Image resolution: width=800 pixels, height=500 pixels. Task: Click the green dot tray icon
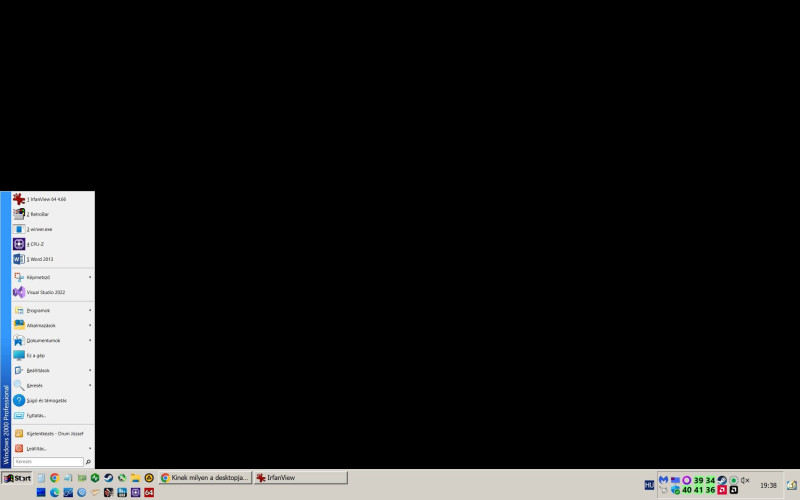(734, 480)
